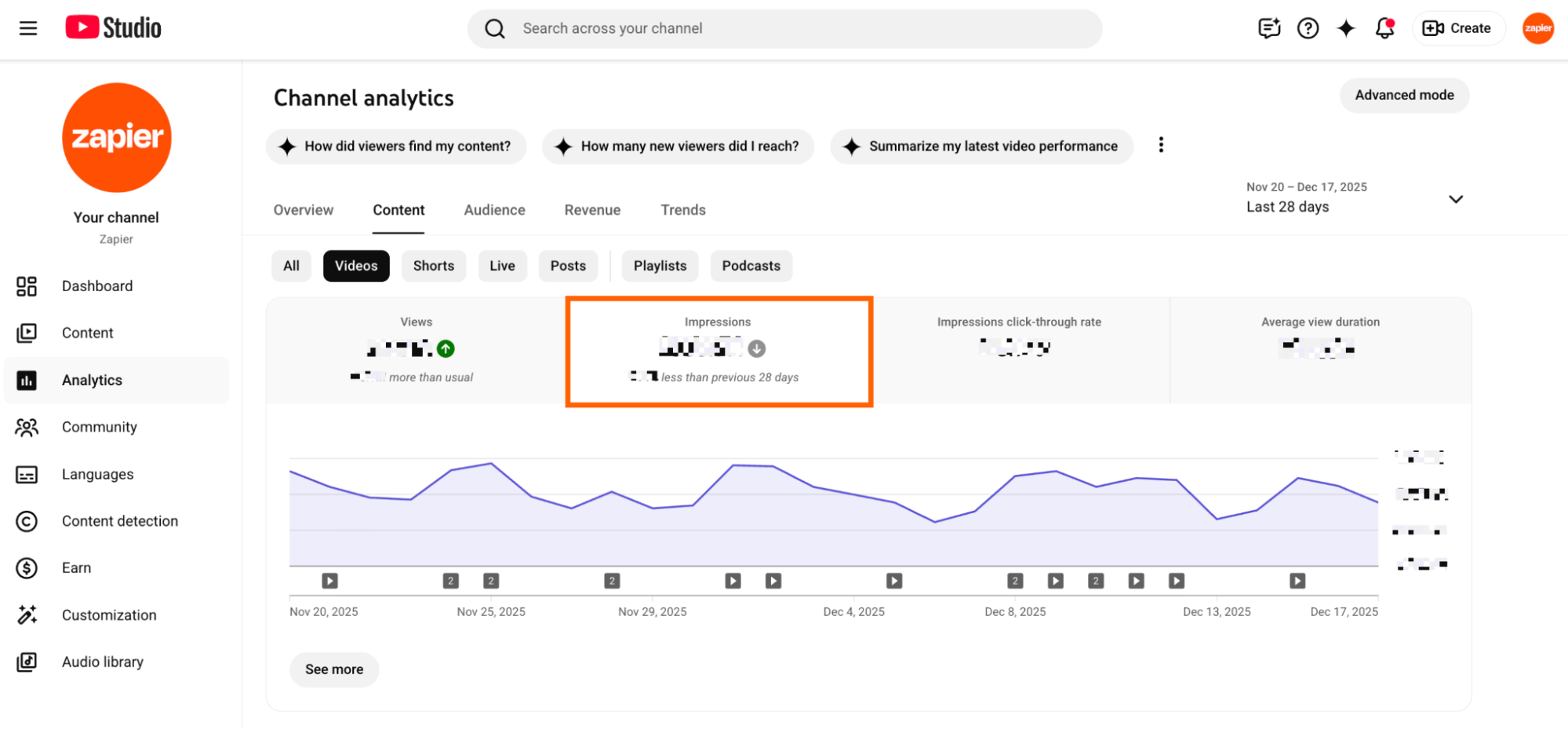1568x729 pixels.
Task: Enable the Playlists content filter
Action: click(659, 266)
